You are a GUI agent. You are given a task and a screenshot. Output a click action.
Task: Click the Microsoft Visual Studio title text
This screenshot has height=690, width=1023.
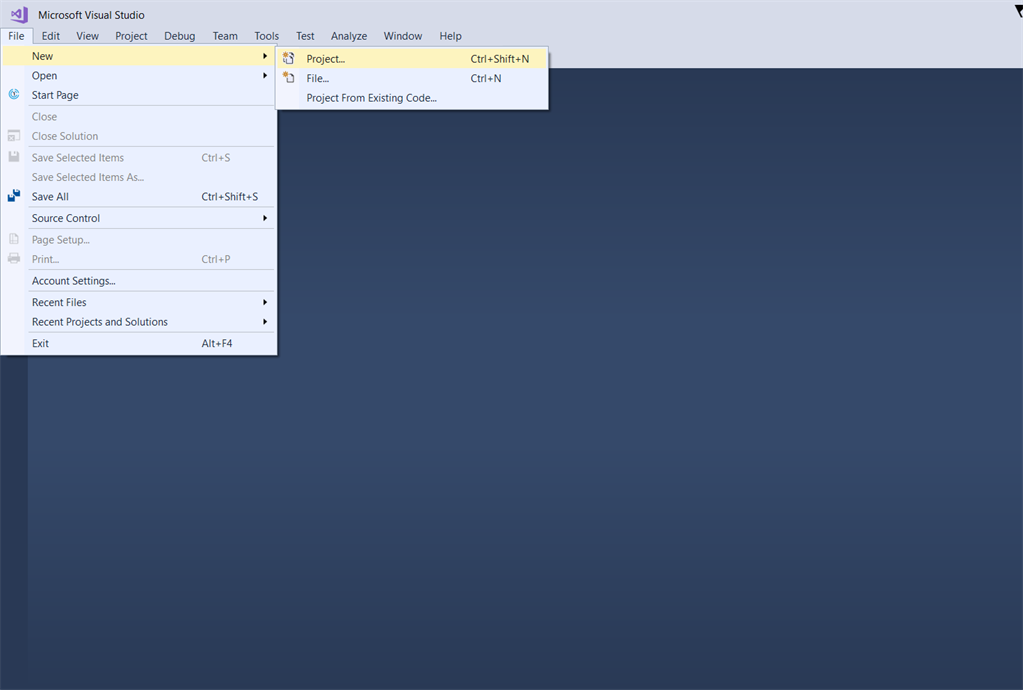click(x=91, y=15)
